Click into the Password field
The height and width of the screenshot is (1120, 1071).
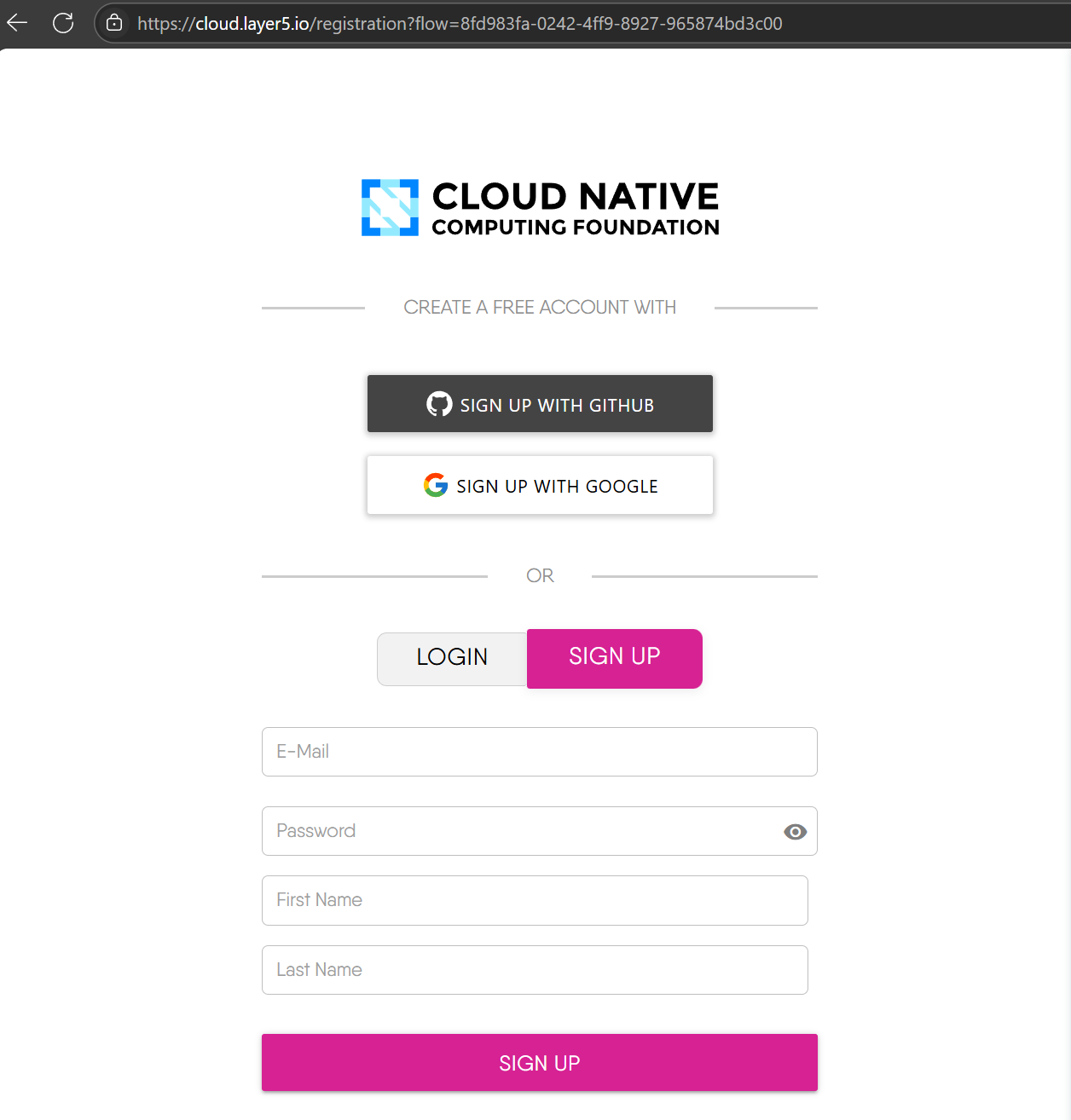(x=520, y=831)
